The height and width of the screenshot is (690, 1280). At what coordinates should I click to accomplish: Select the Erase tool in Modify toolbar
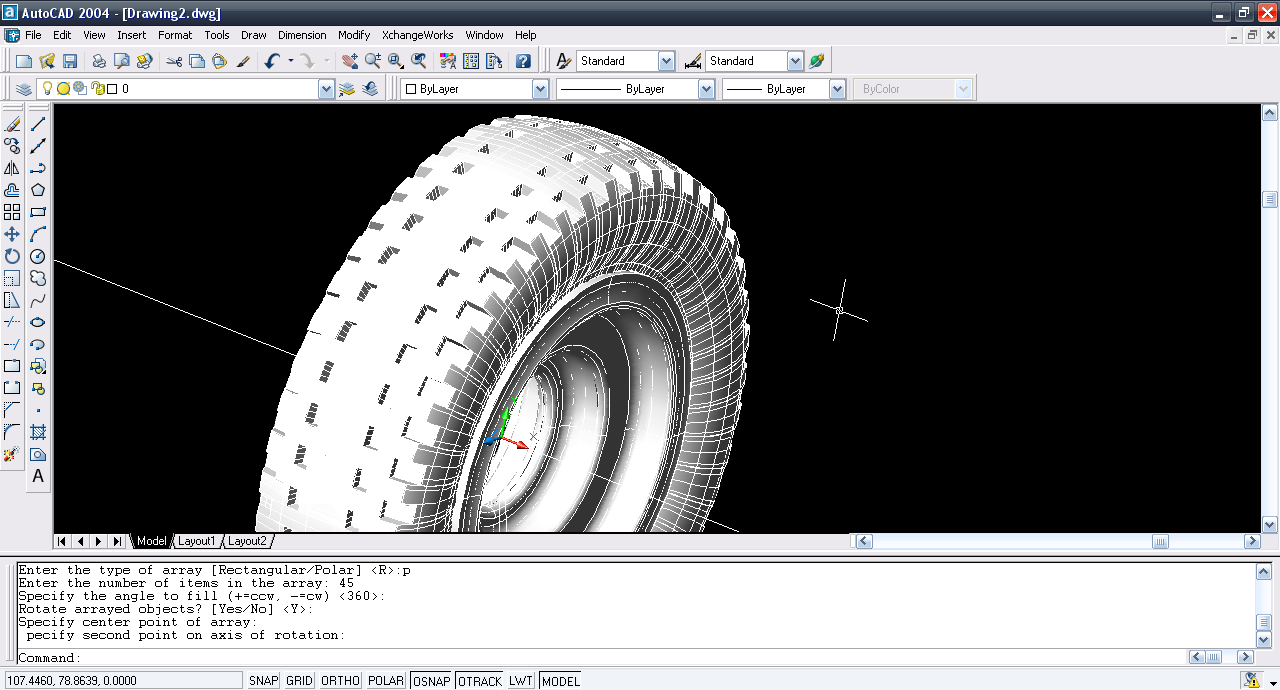coord(12,124)
